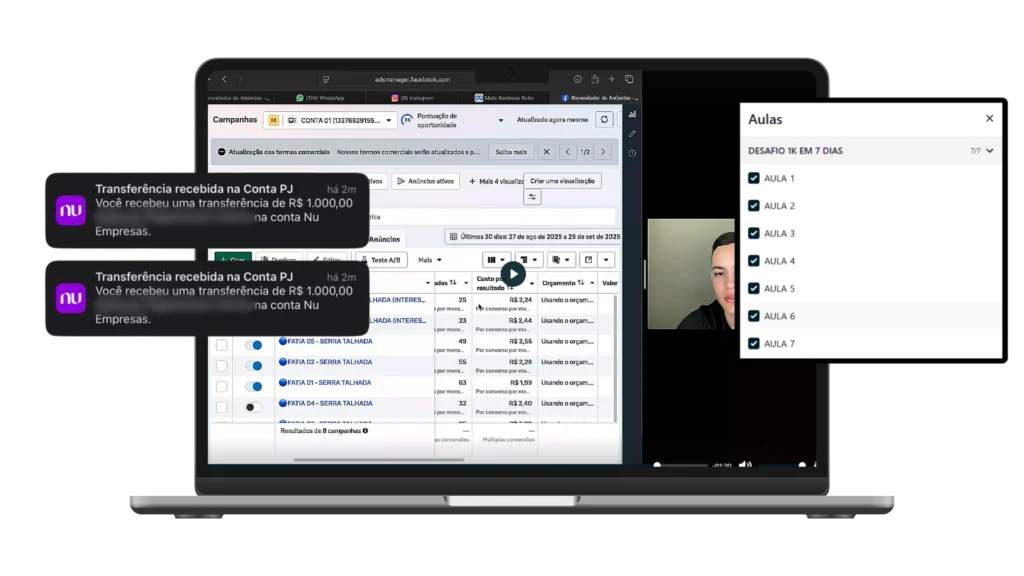
Task: Play the video using the center play button
Action: (x=512, y=274)
